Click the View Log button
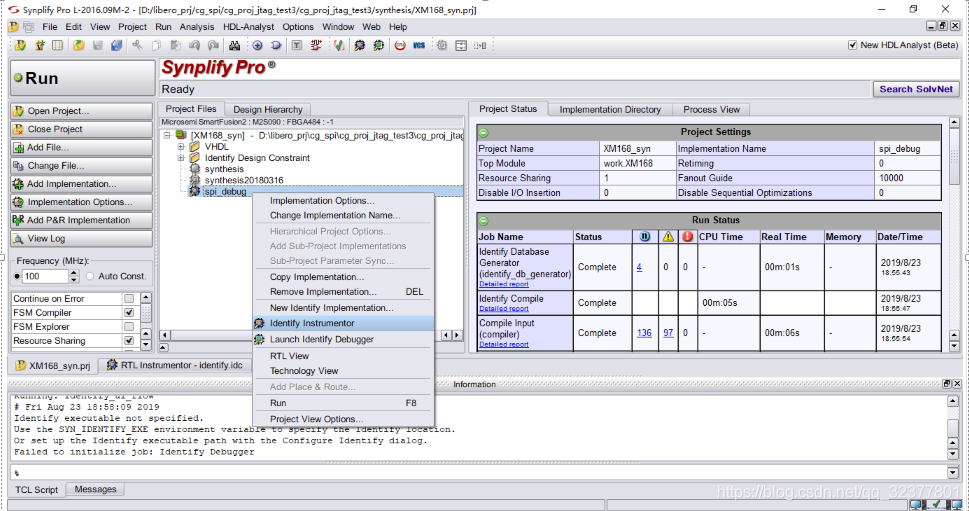 click(81, 239)
